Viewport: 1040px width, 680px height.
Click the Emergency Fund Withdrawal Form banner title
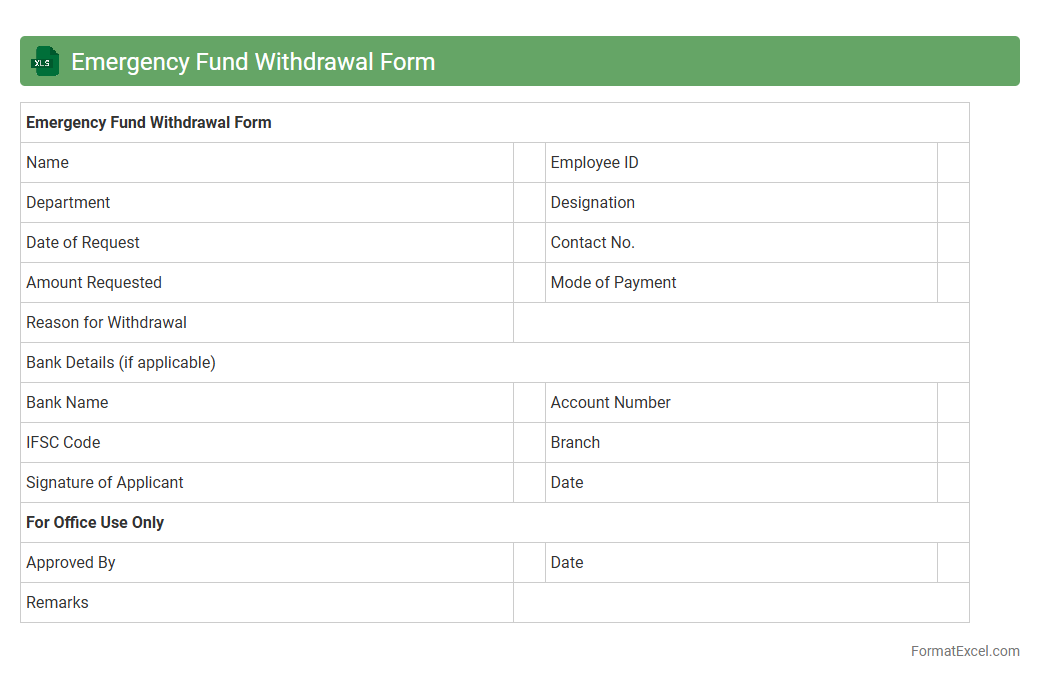253,61
